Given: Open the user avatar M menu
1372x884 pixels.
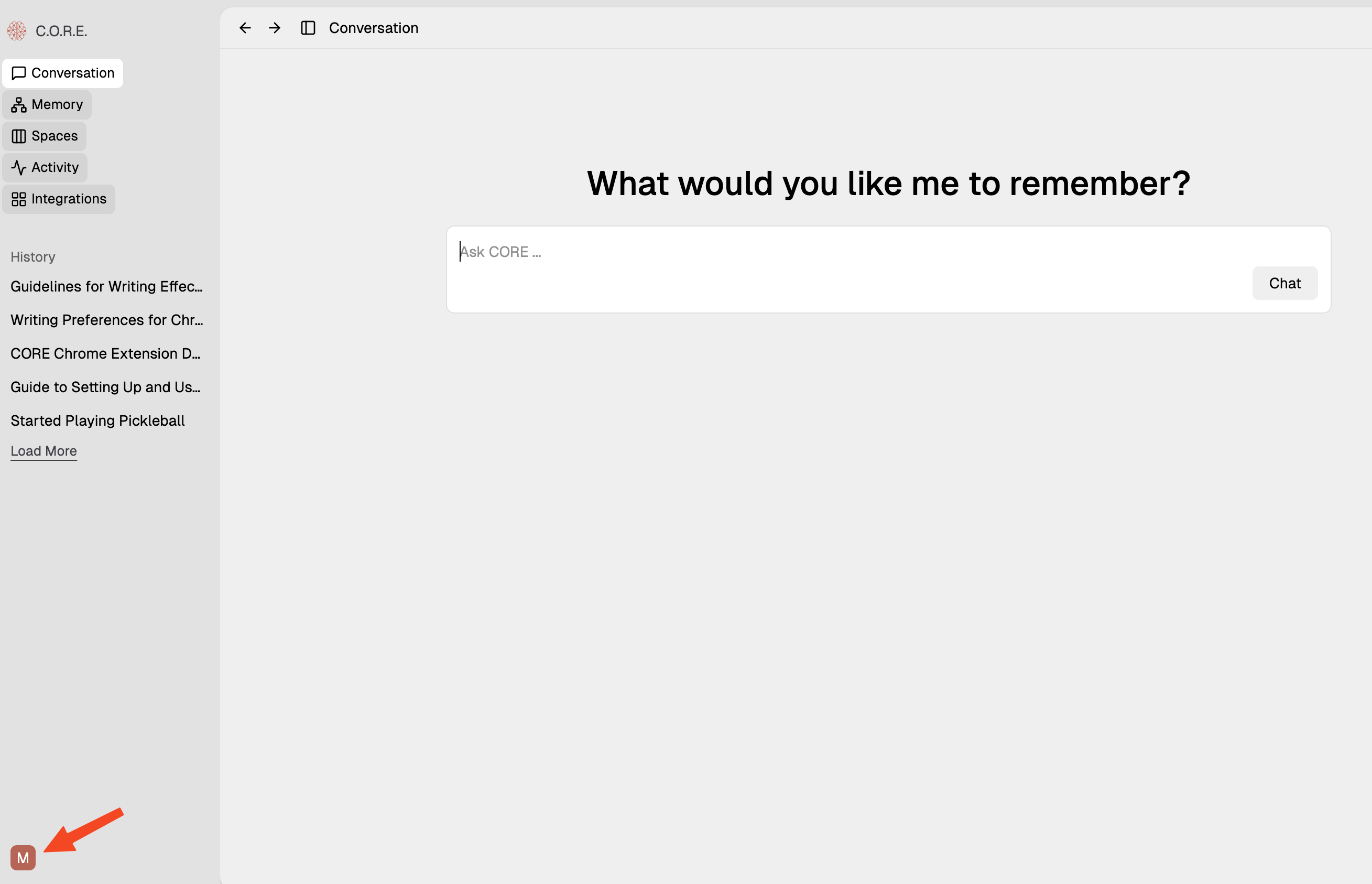Looking at the screenshot, I should 23,858.
